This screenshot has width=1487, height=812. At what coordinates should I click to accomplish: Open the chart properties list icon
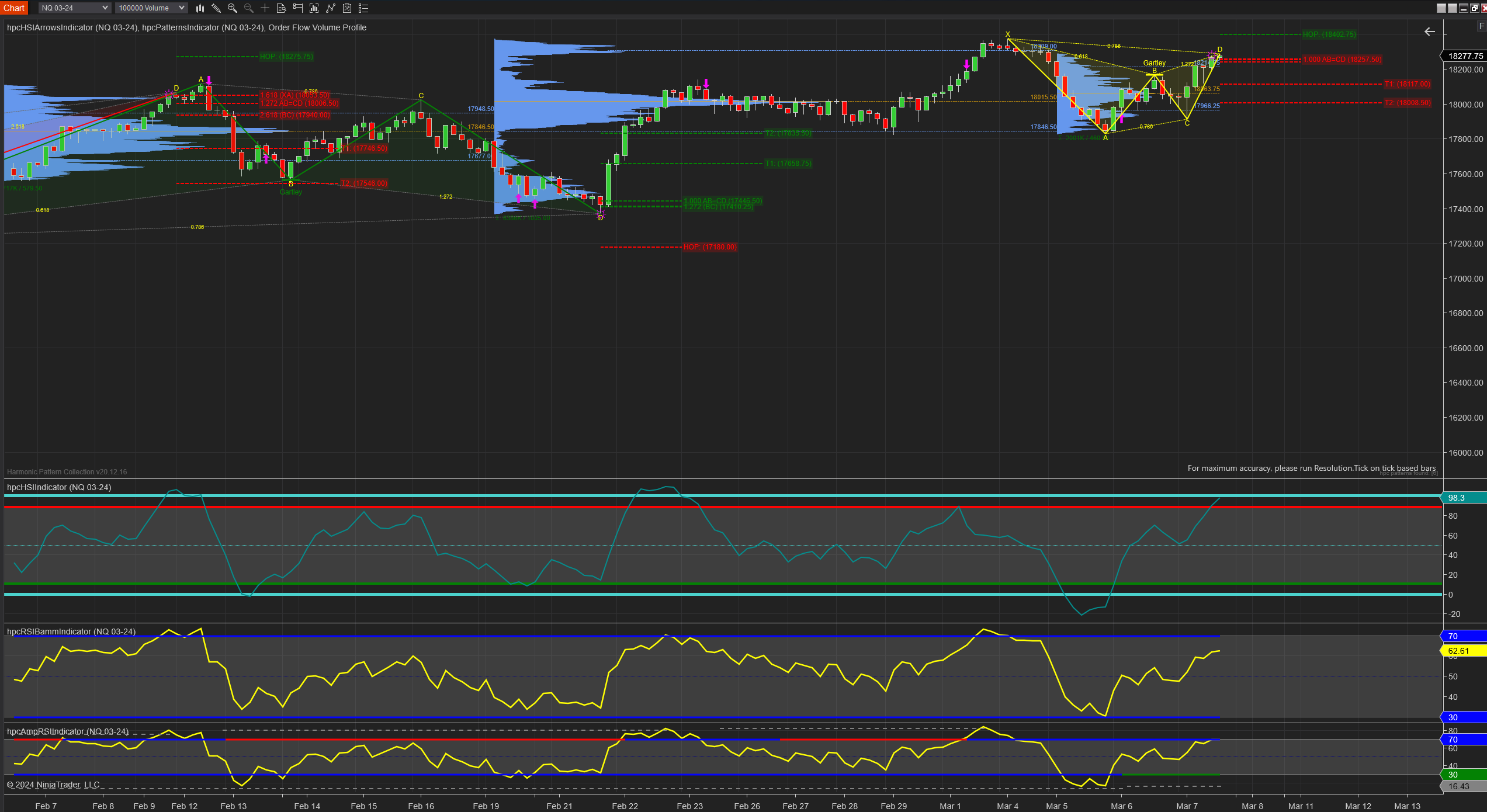[363, 8]
